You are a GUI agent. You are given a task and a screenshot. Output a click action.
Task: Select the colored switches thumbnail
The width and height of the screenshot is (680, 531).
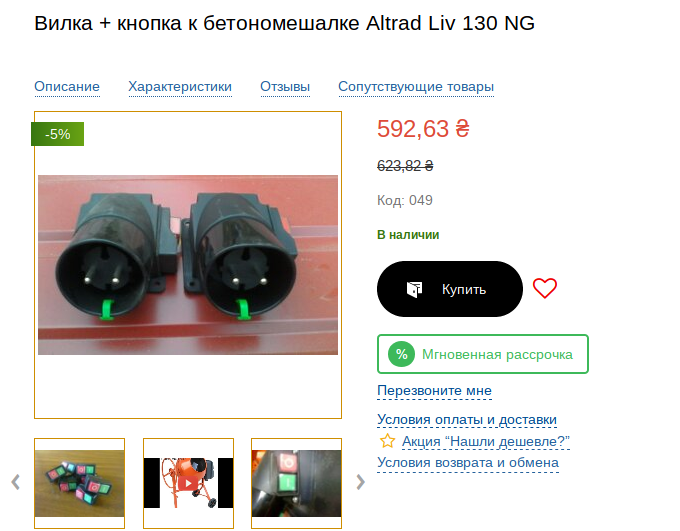pos(79,483)
